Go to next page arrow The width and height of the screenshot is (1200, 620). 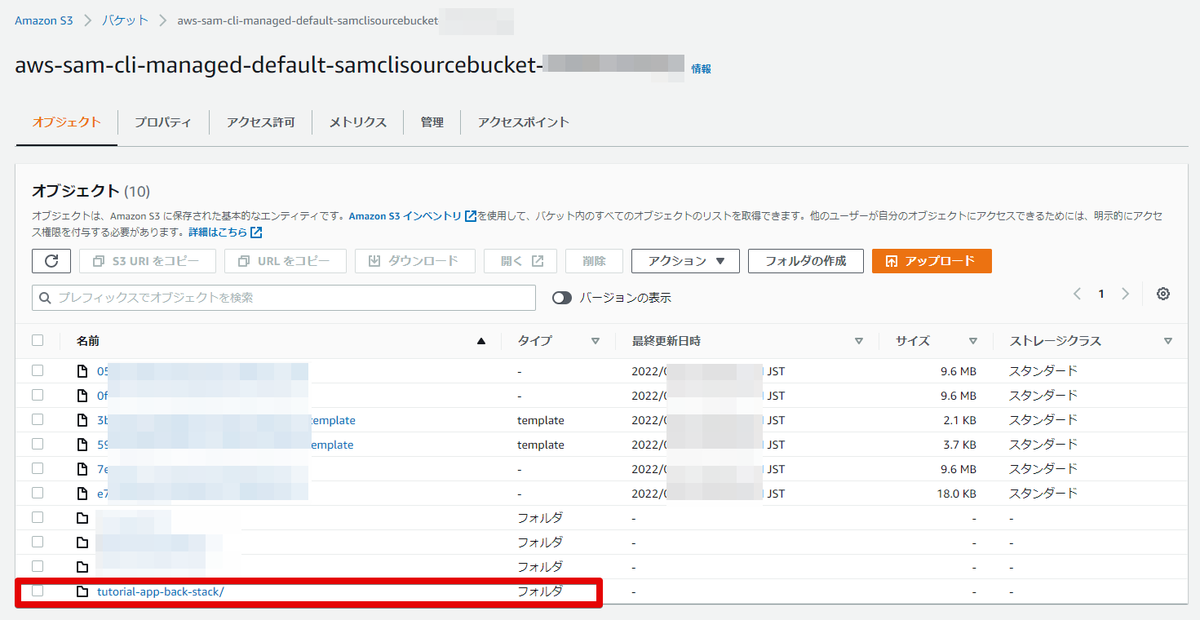tap(1125, 294)
